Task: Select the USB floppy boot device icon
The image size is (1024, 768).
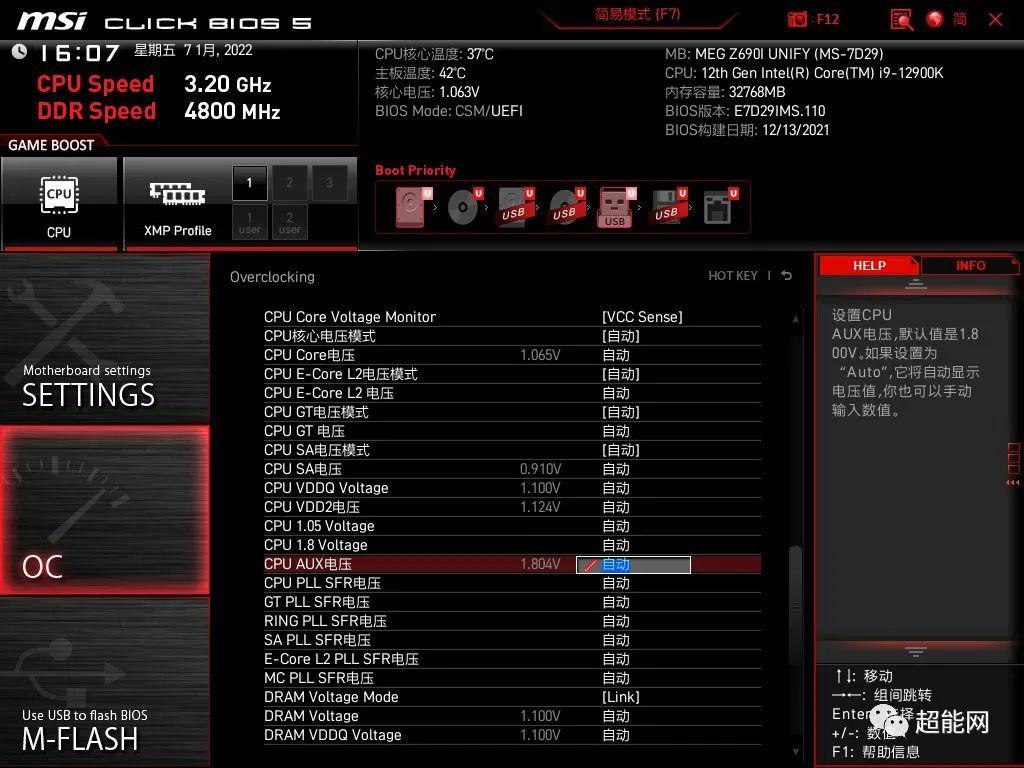Action: click(668, 207)
